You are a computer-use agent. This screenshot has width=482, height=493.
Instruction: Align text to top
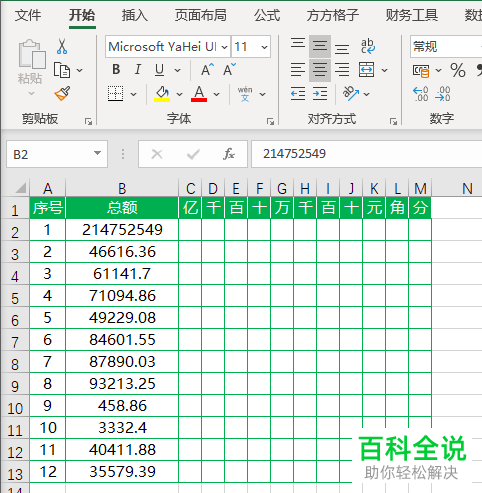point(298,44)
